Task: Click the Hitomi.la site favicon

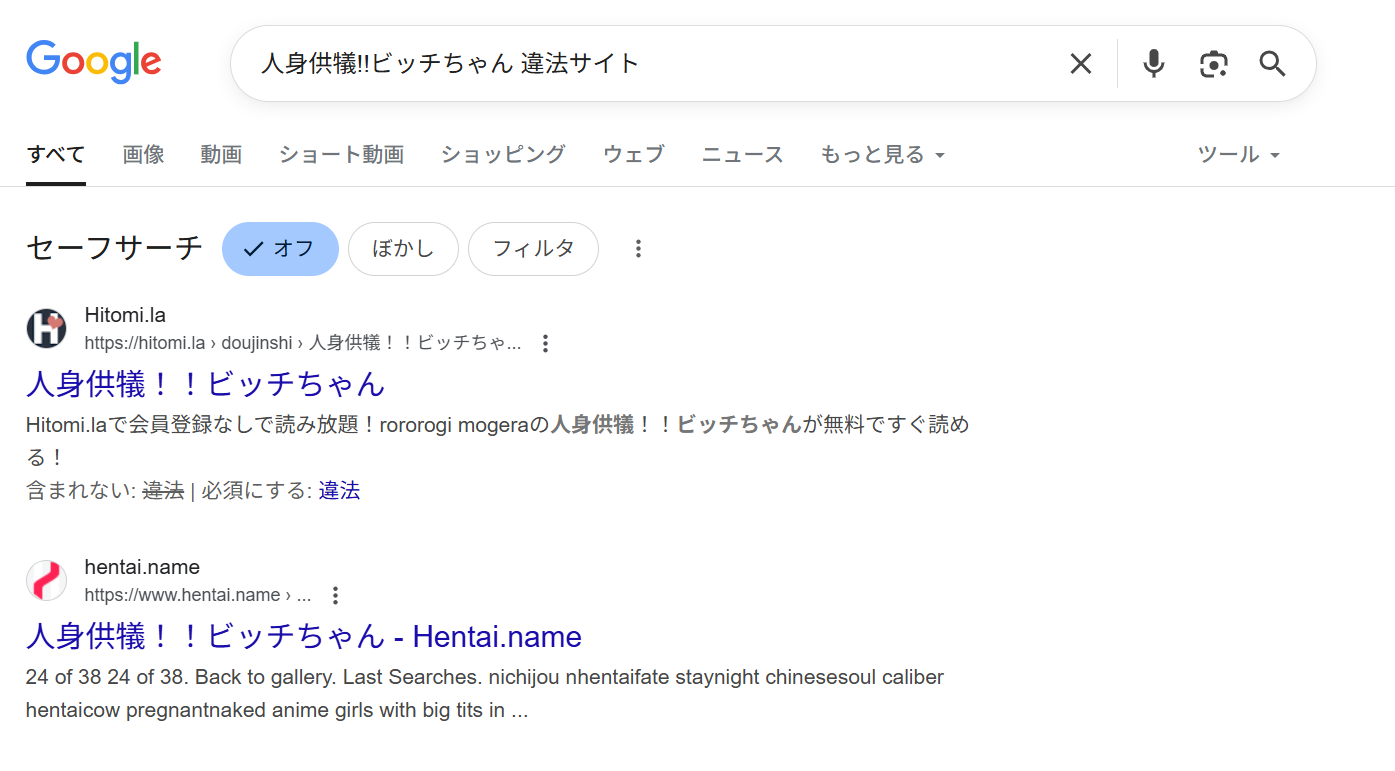Action: [46, 328]
